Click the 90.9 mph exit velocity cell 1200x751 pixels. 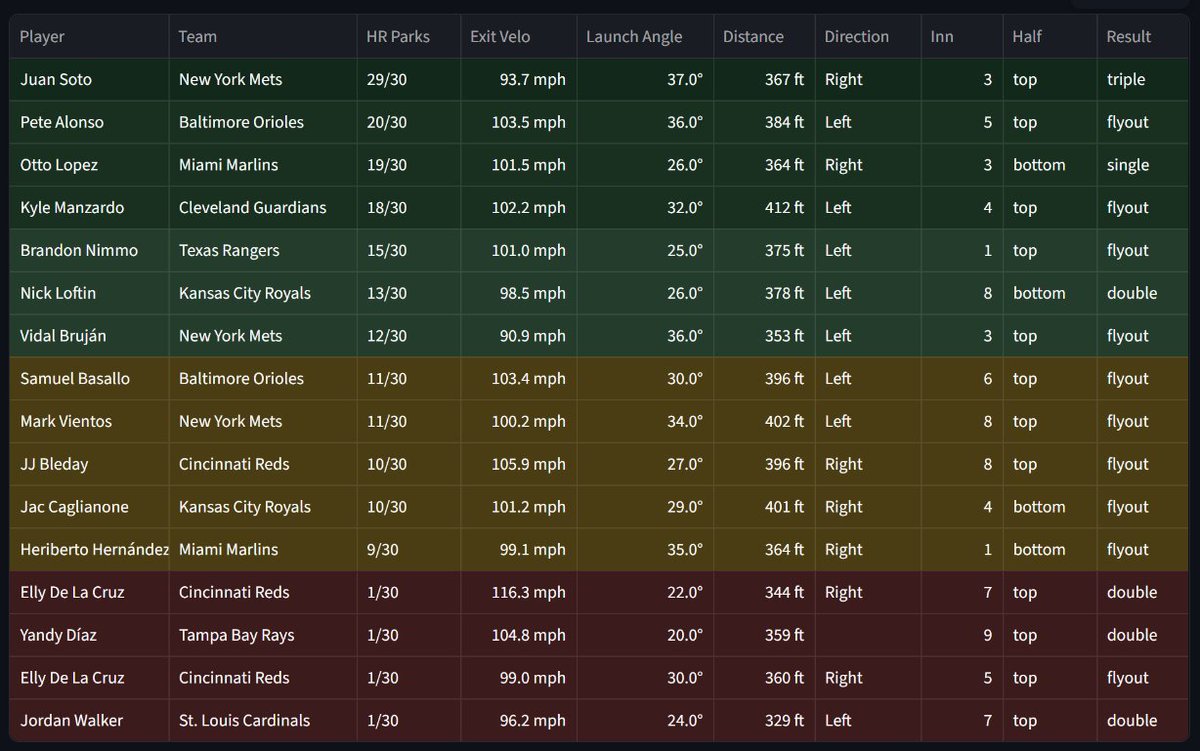(x=518, y=336)
